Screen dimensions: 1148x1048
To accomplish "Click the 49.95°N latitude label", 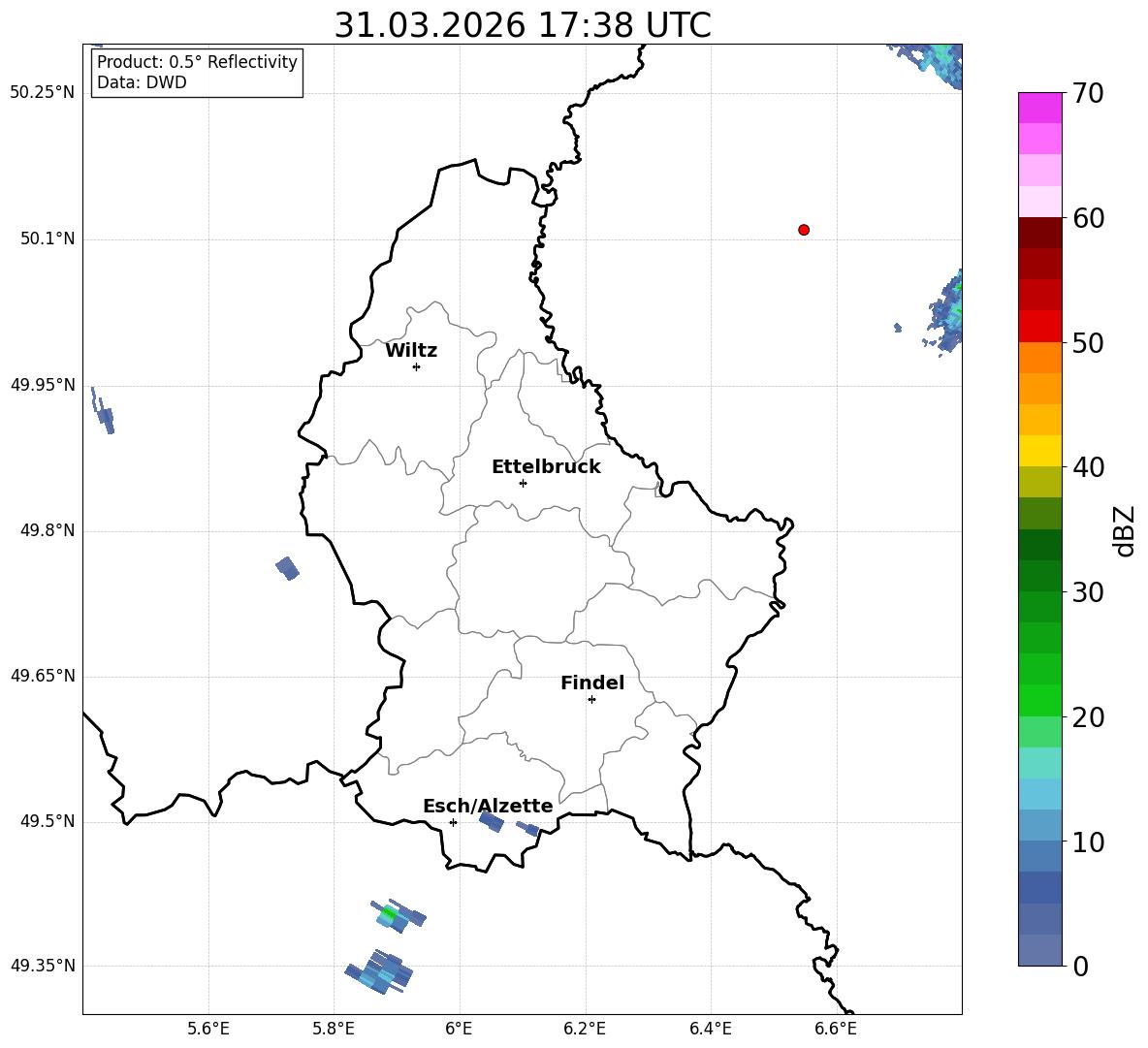I will [x=43, y=384].
